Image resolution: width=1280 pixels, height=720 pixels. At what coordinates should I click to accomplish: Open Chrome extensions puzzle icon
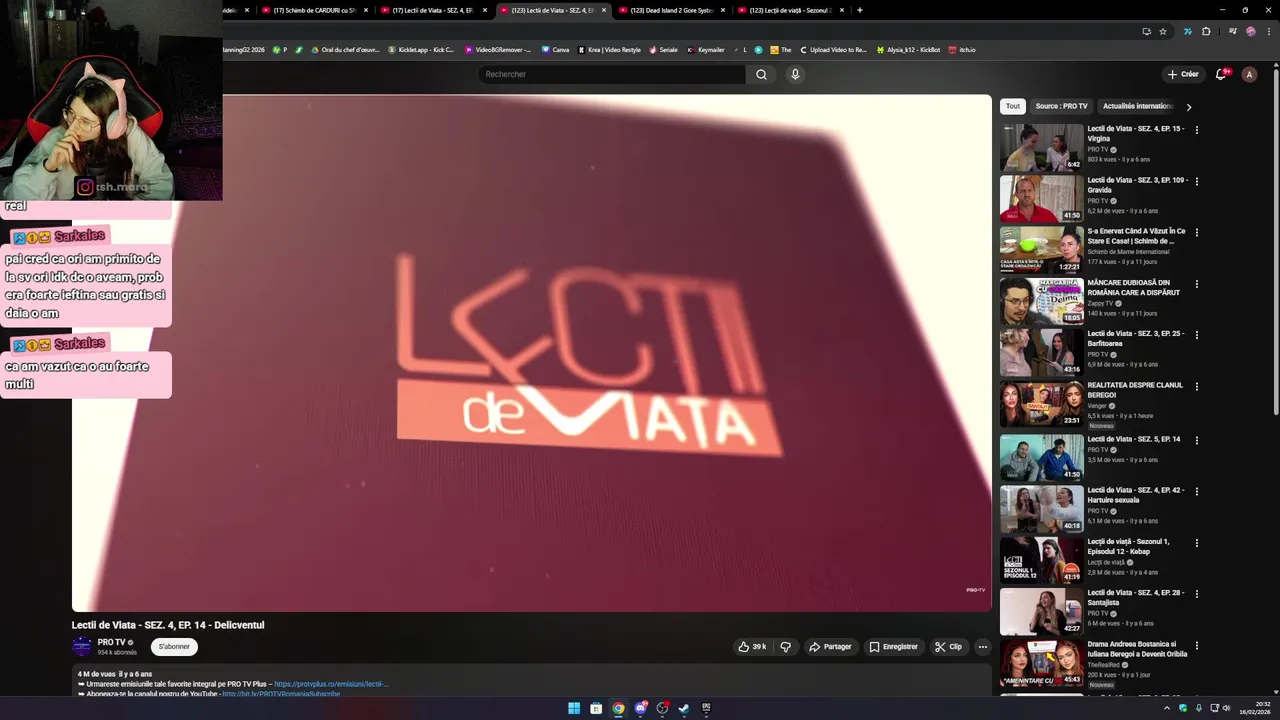1206,31
